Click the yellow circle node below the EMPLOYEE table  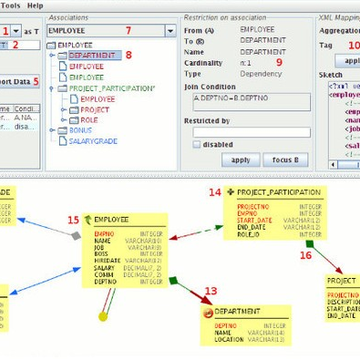[x=103, y=316]
